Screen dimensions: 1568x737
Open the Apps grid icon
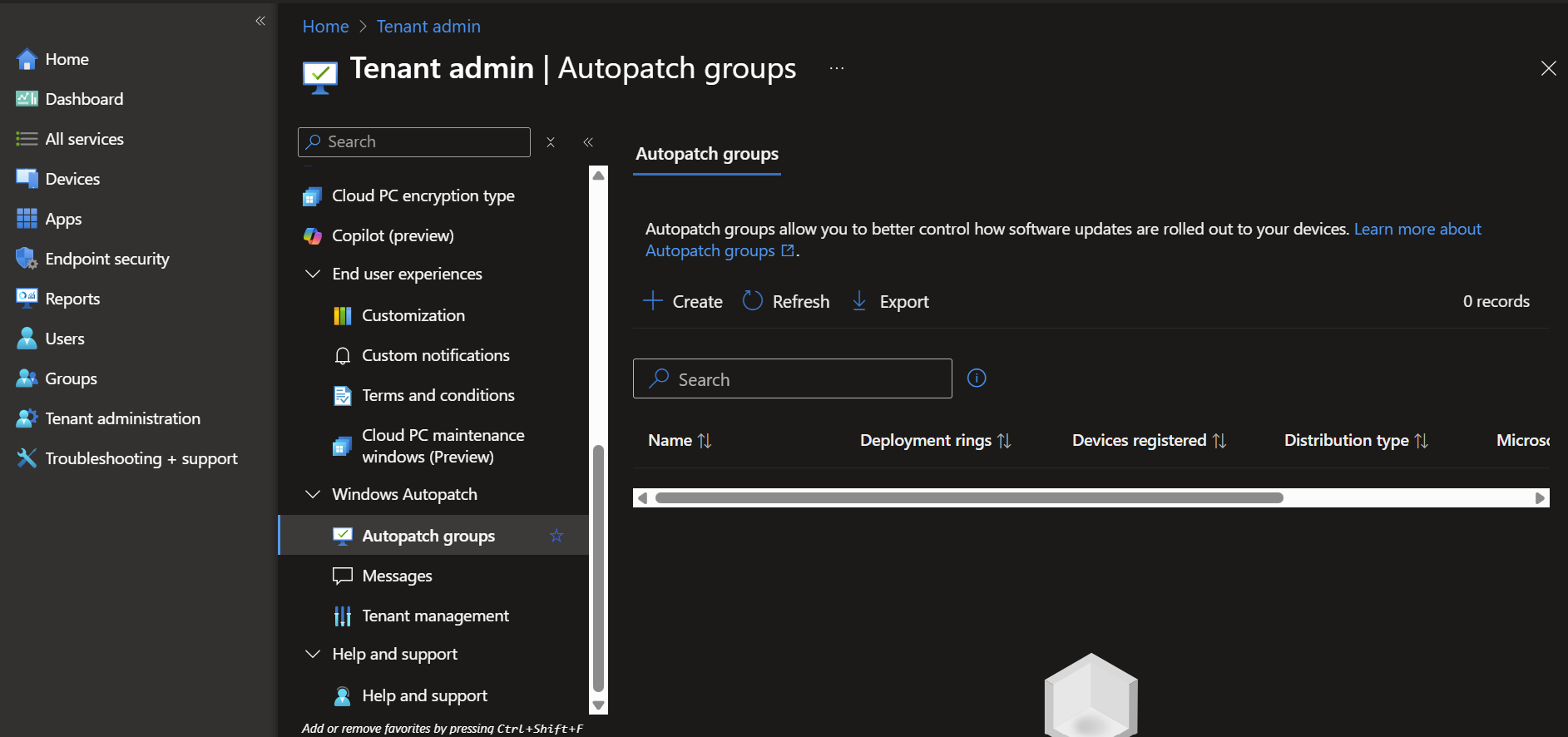click(x=27, y=219)
